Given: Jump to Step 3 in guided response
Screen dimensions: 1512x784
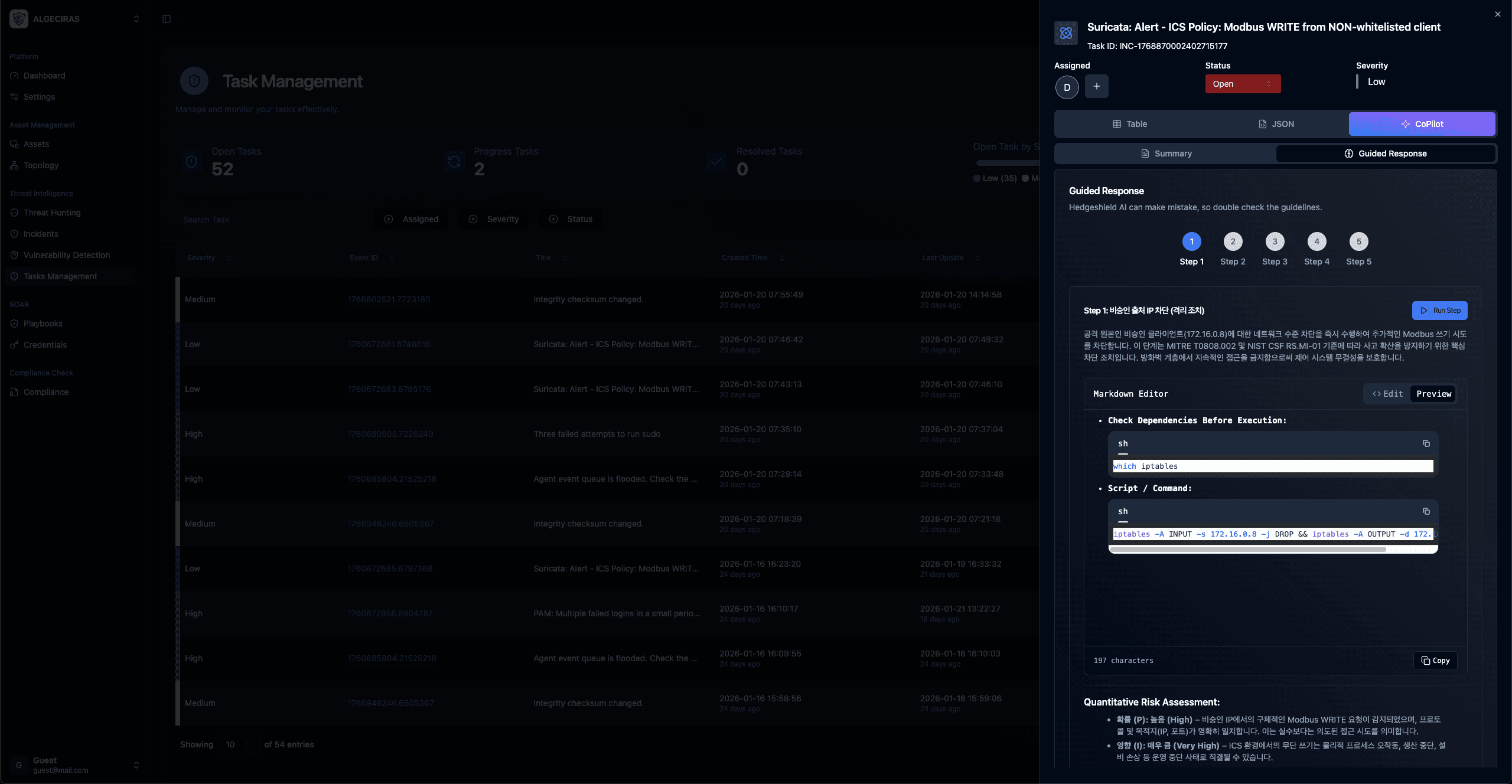Looking at the screenshot, I should (1275, 241).
